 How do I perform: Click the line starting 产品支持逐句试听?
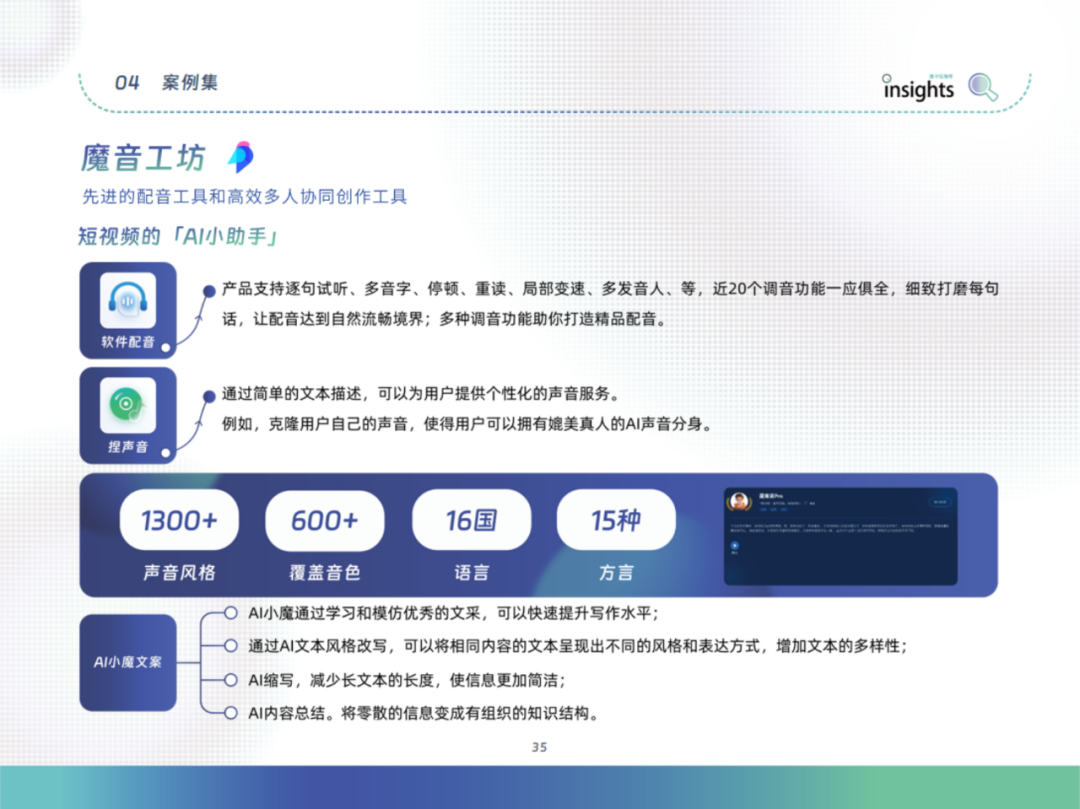(x=610, y=289)
